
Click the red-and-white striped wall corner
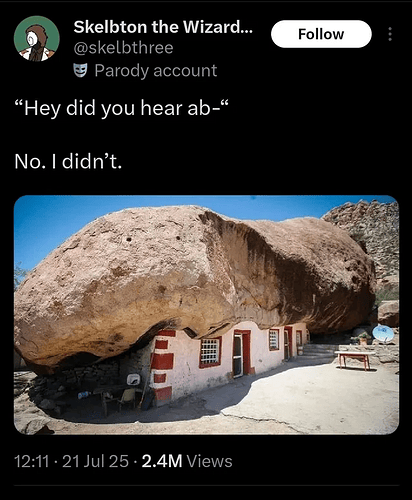tap(162, 365)
